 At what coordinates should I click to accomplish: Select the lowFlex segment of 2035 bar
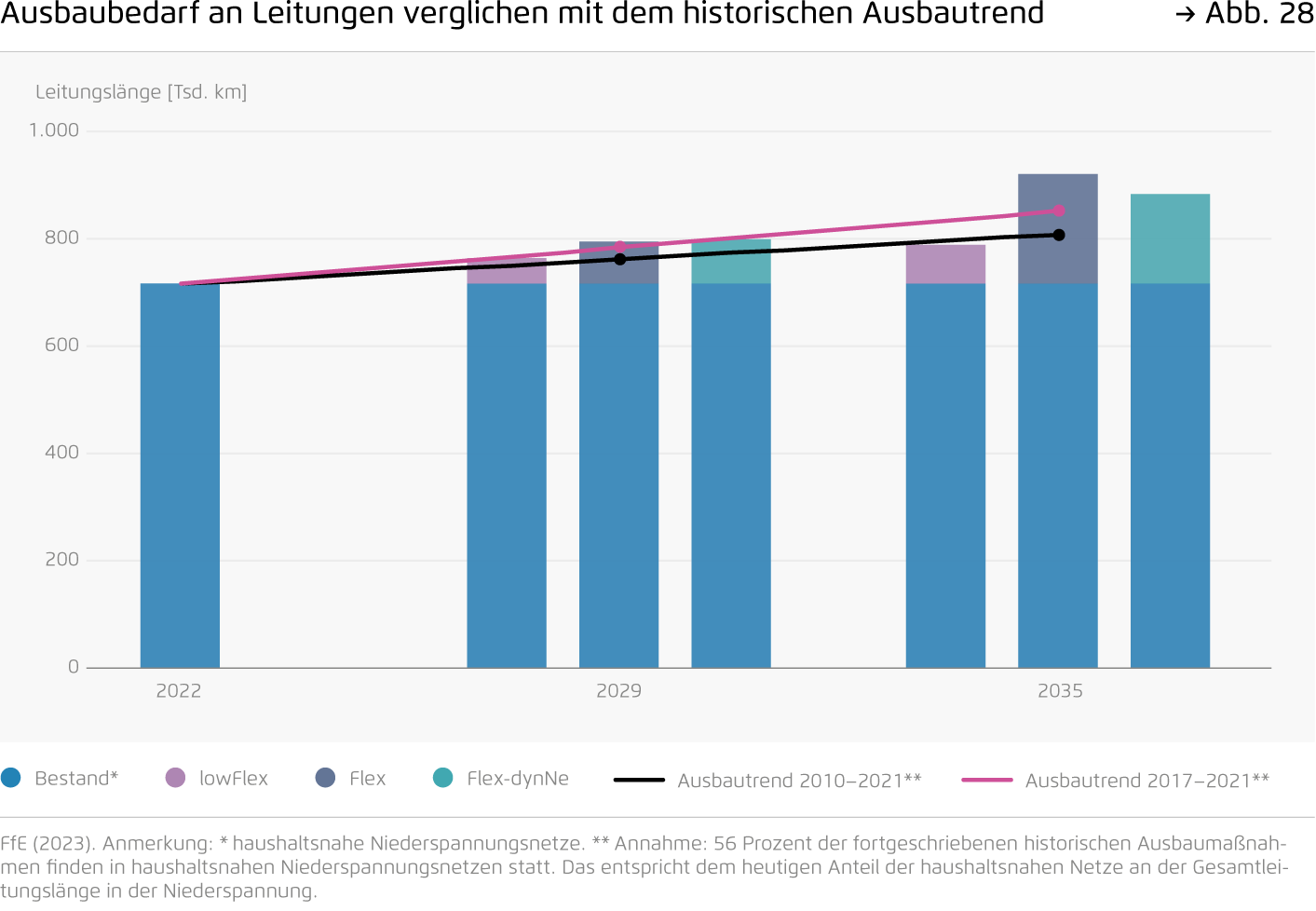point(945,264)
